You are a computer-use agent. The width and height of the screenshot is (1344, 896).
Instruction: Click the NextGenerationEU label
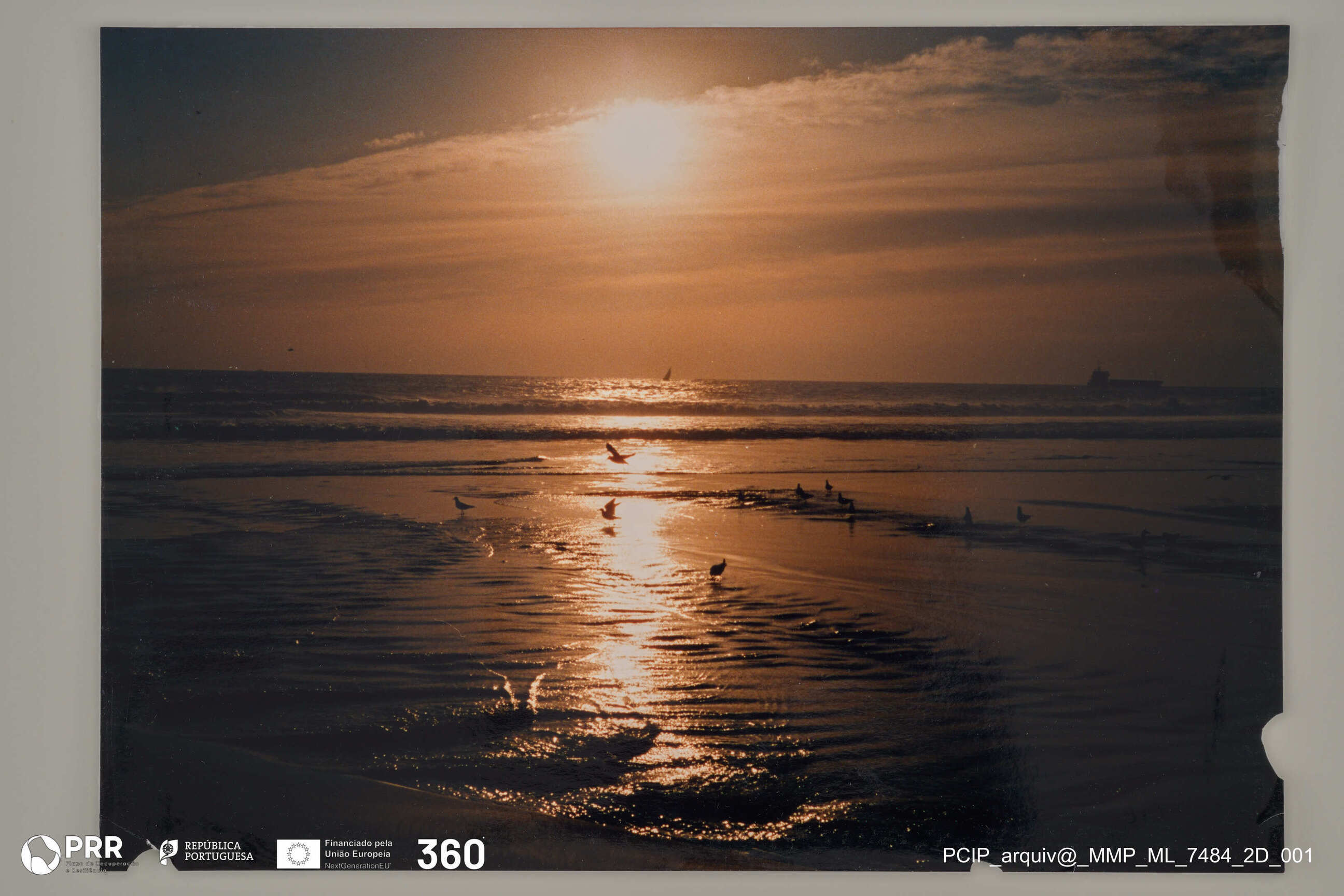(x=357, y=866)
